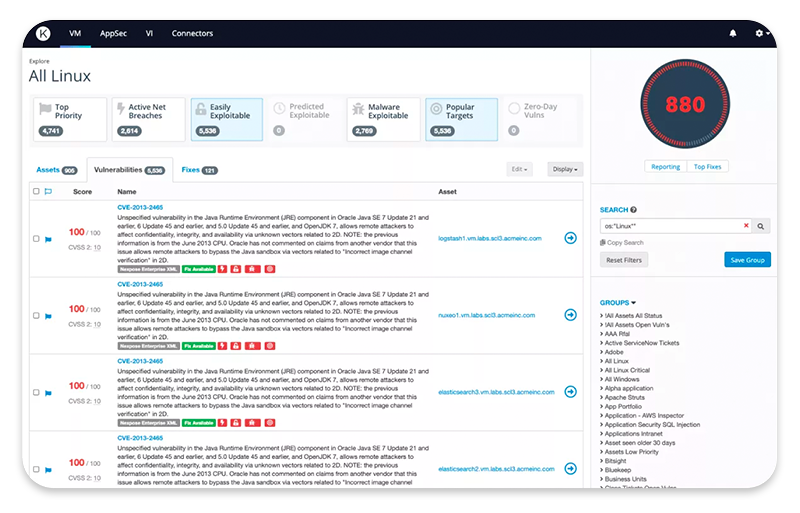Screen dimensions: 800x513
Task: Open nuxeo1.vm.labs.scl3.acmeinc.com asset link
Action: pyautogui.click(x=487, y=315)
